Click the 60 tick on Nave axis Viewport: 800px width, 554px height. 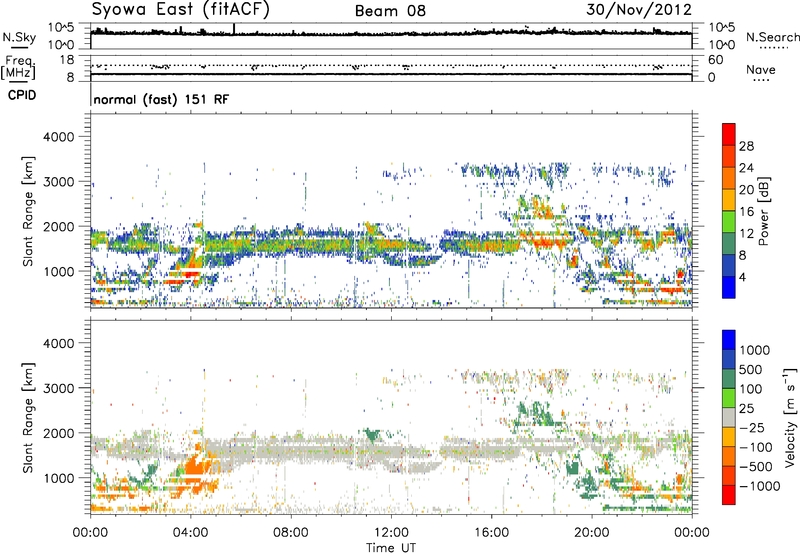tap(715, 60)
